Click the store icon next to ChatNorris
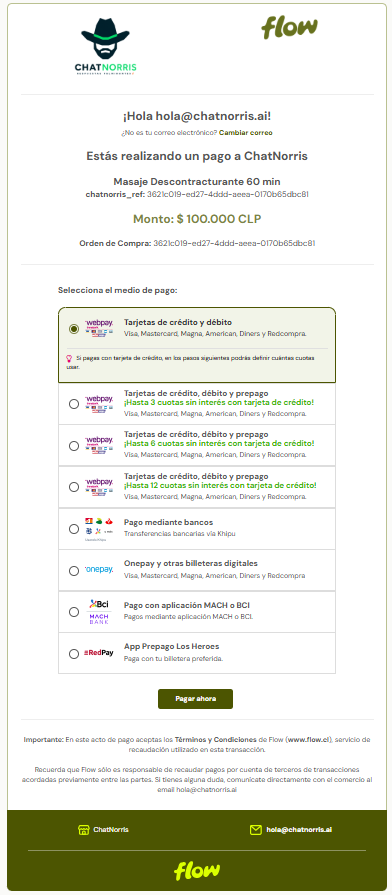The width and height of the screenshot is (392, 895). tap(84, 829)
